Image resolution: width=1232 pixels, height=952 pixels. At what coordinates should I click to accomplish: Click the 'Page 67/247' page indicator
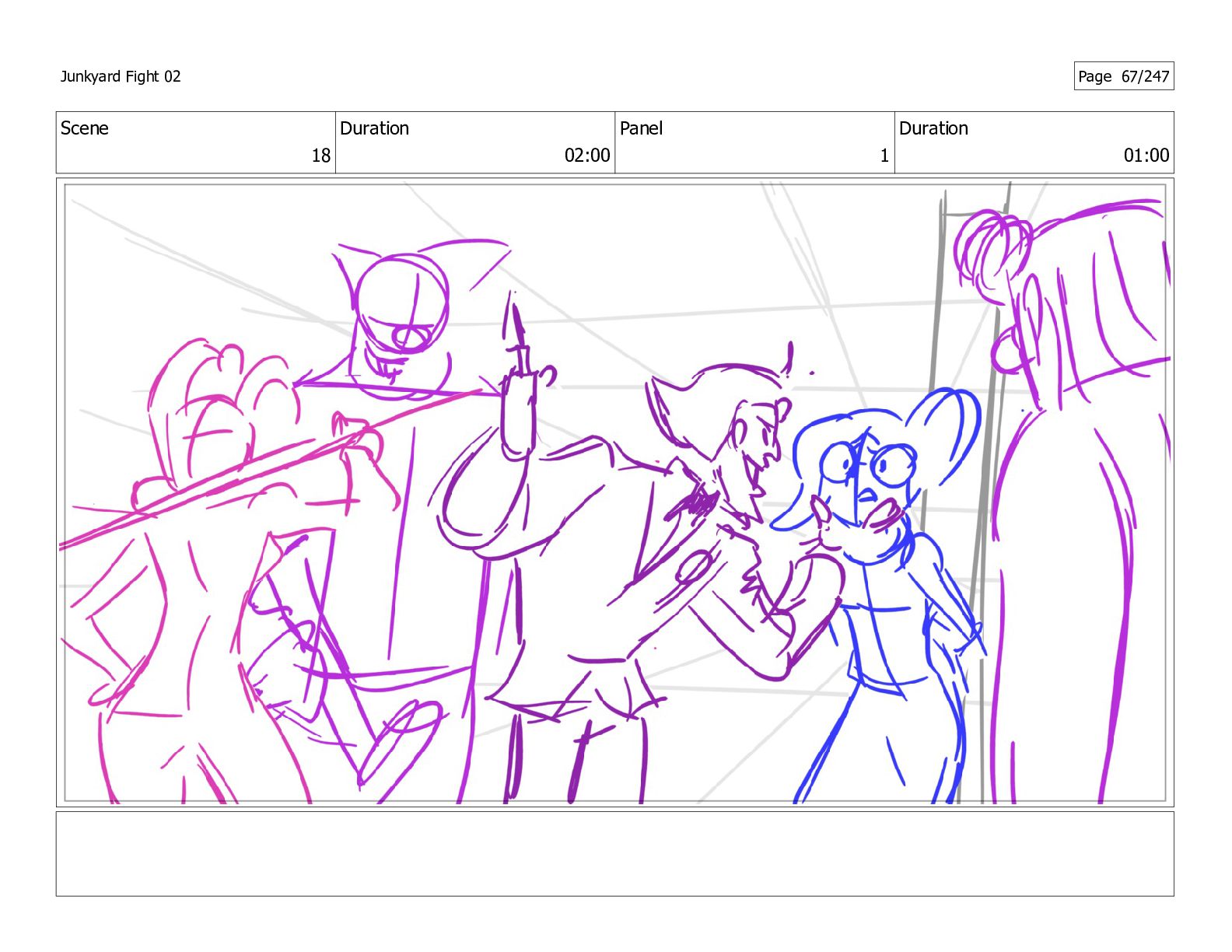pos(1123,76)
